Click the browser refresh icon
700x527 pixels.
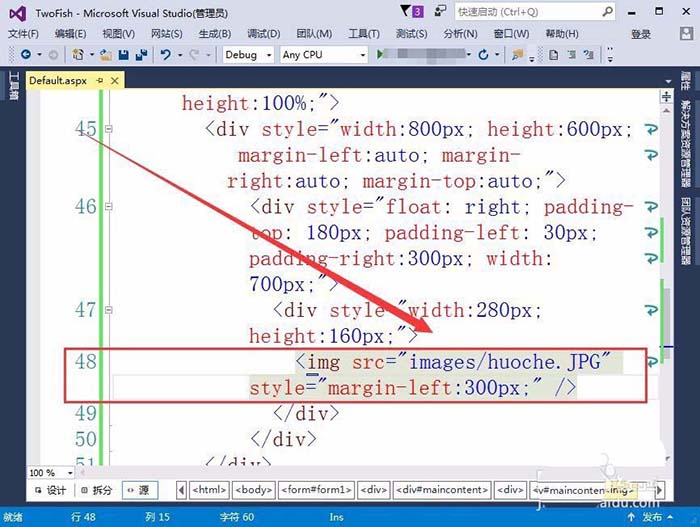pyautogui.click(x=483, y=55)
